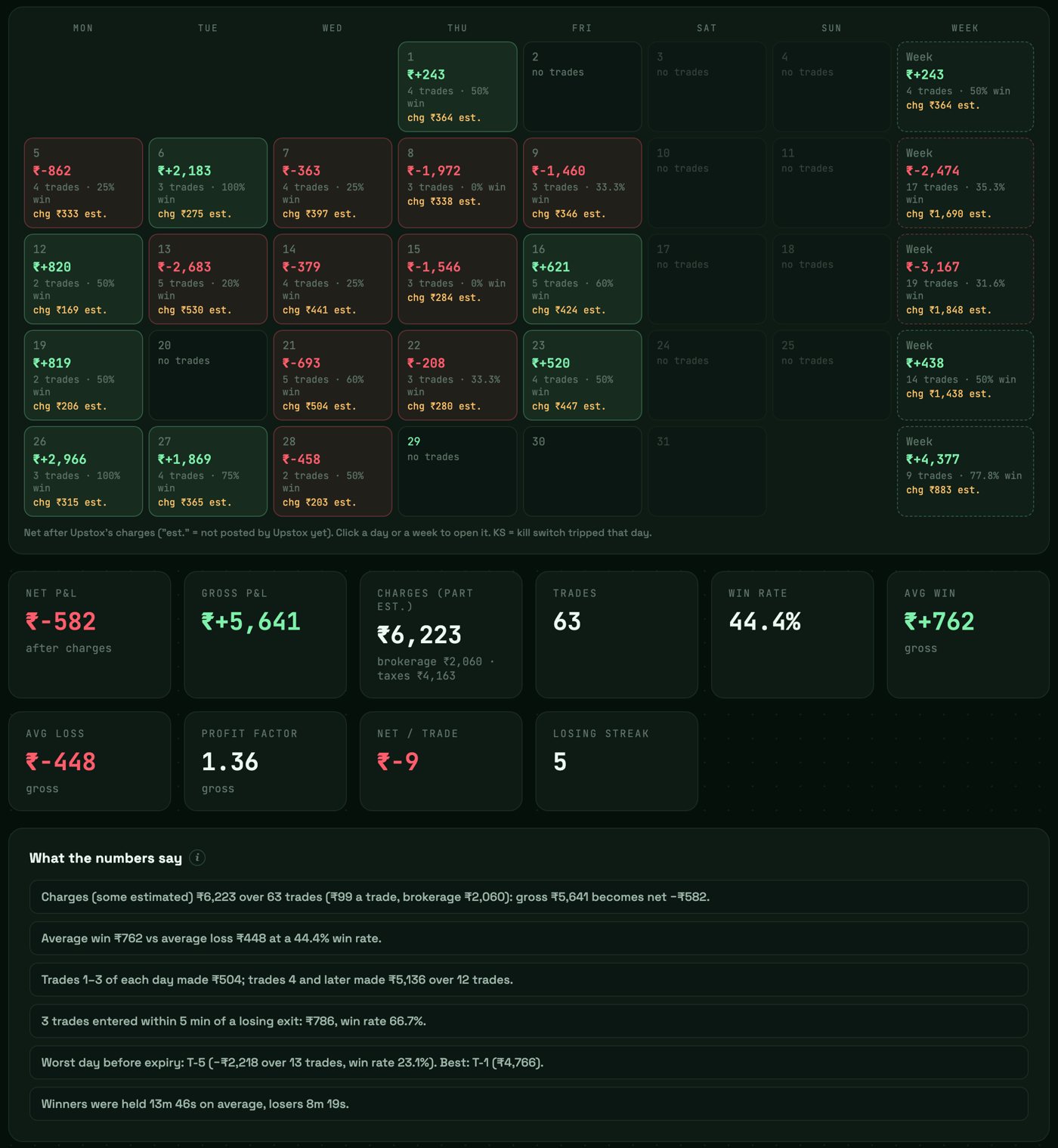Click the Gross P&L ₹+5,641 card
This screenshot has width=1058, height=1148.
[265, 635]
